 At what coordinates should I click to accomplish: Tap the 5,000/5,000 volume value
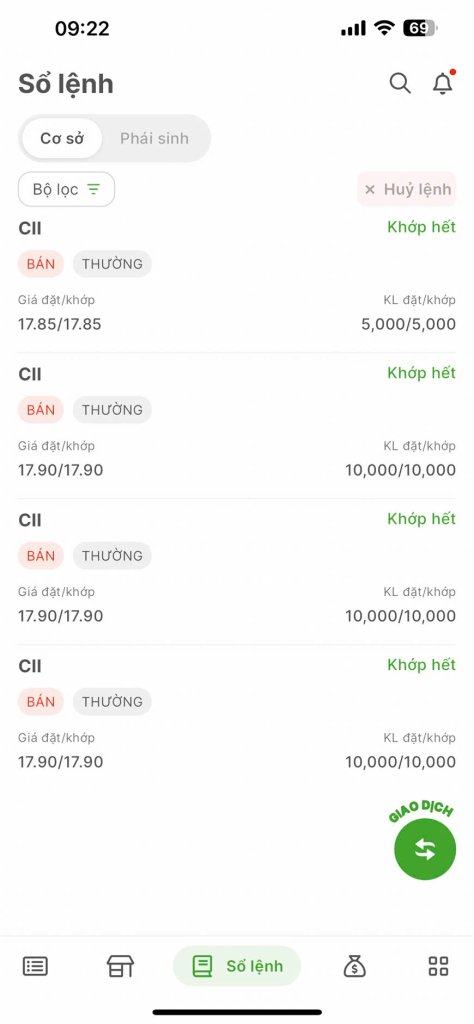(x=409, y=324)
